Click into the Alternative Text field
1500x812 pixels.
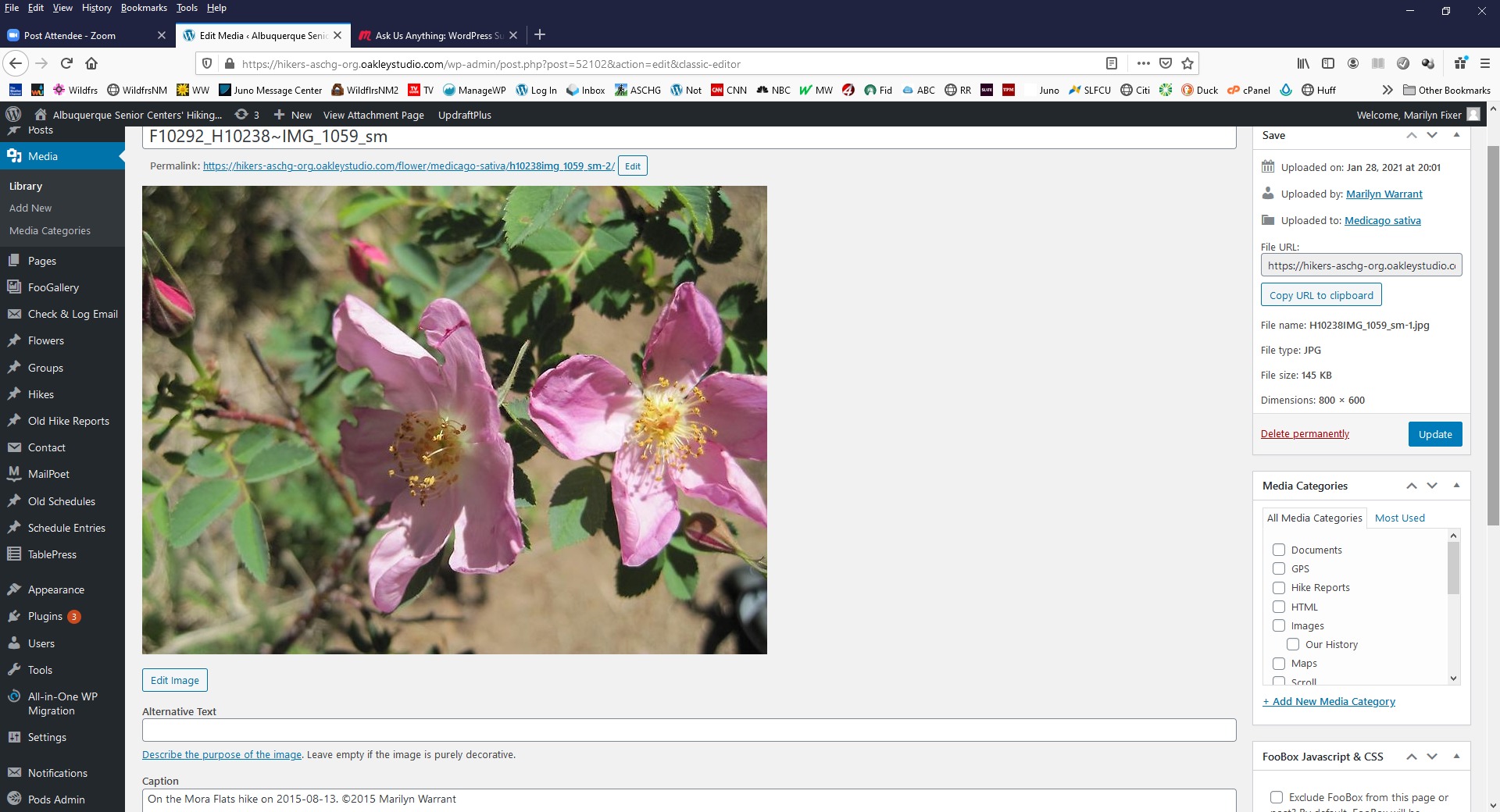point(689,730)
